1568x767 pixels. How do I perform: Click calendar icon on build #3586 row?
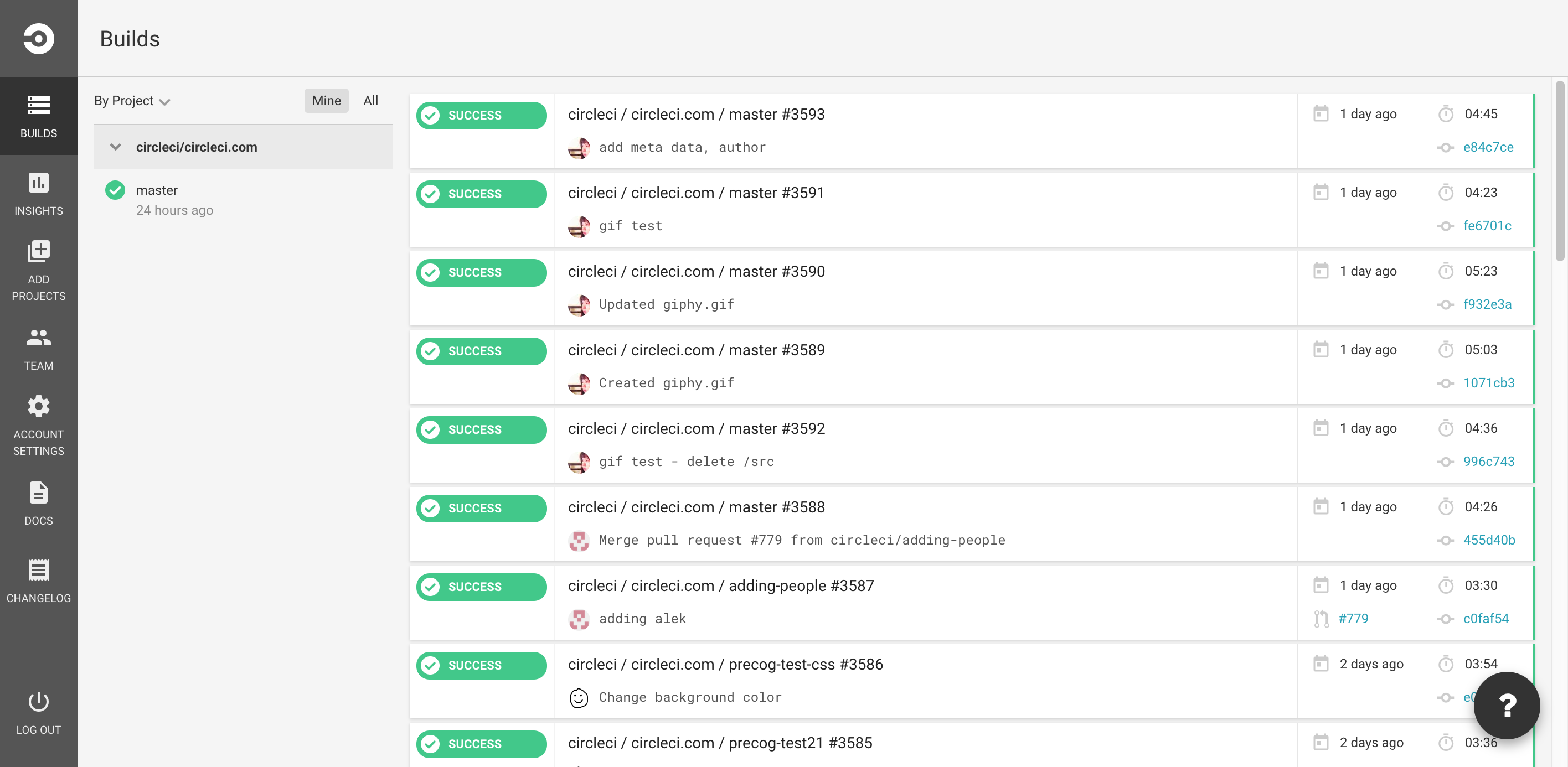click(1321, 664)
